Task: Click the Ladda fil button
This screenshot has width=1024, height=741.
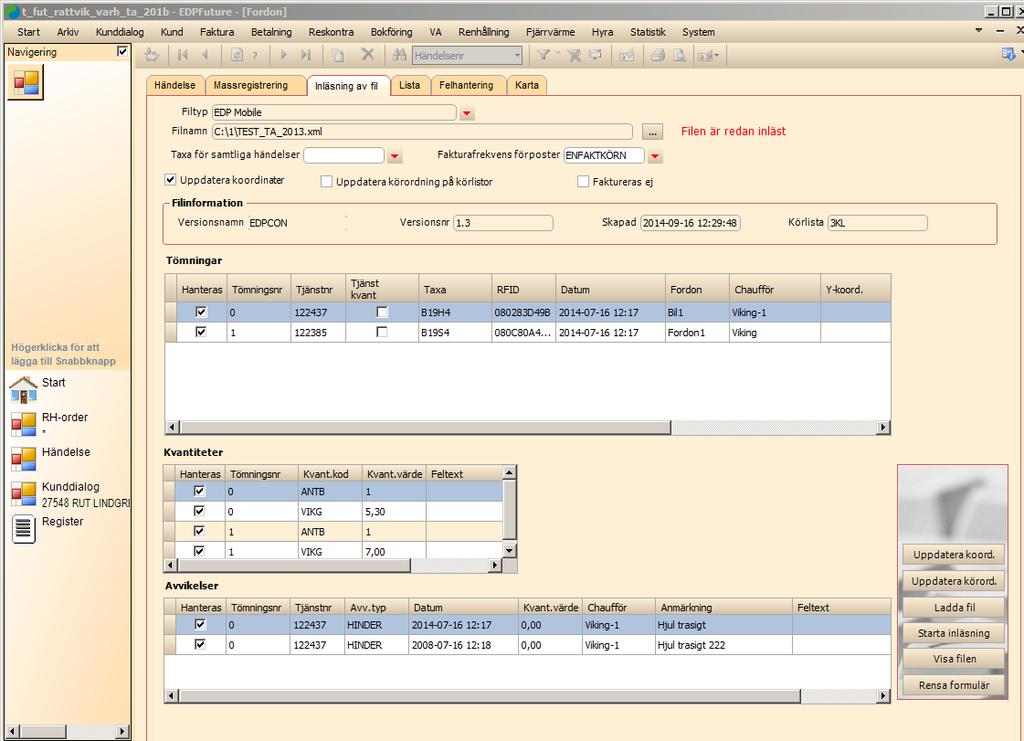Action: 953,607
